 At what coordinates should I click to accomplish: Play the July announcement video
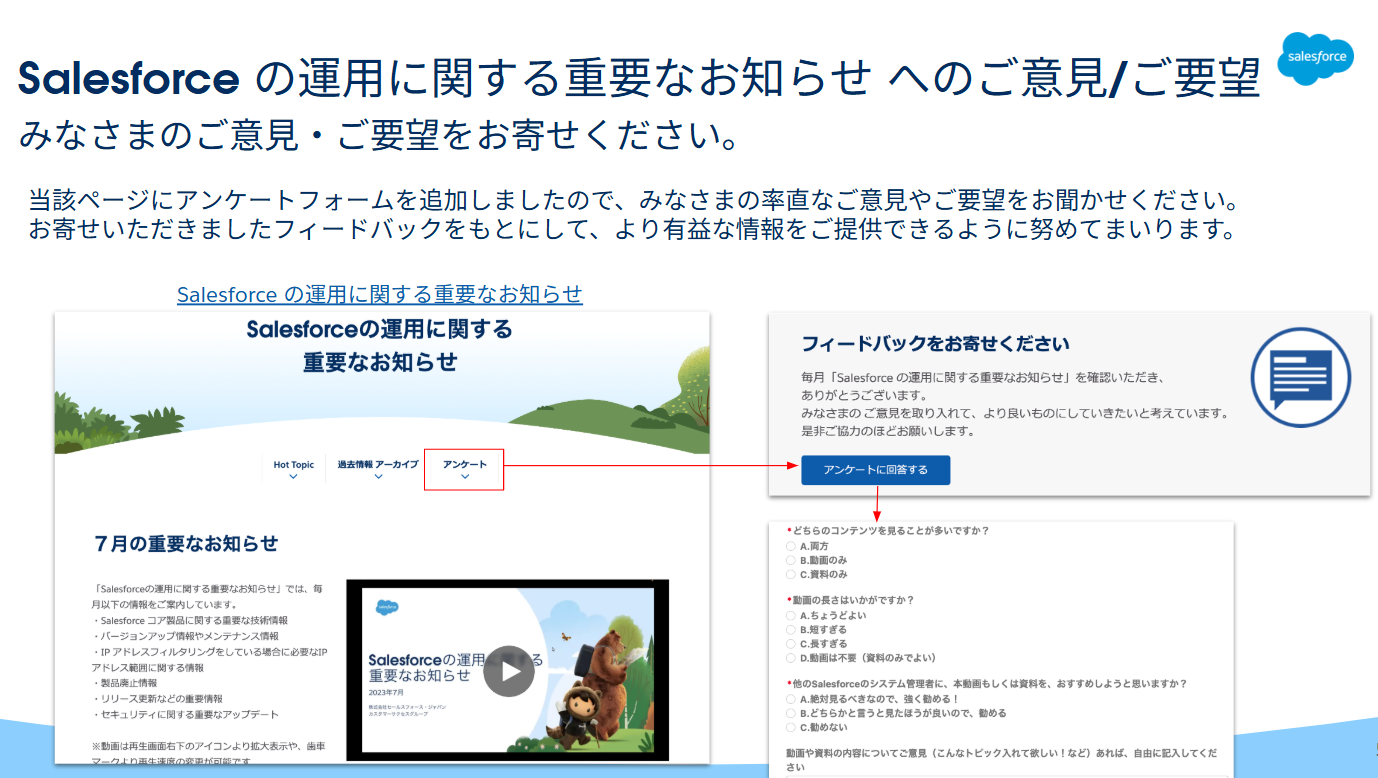coord(509,672)
